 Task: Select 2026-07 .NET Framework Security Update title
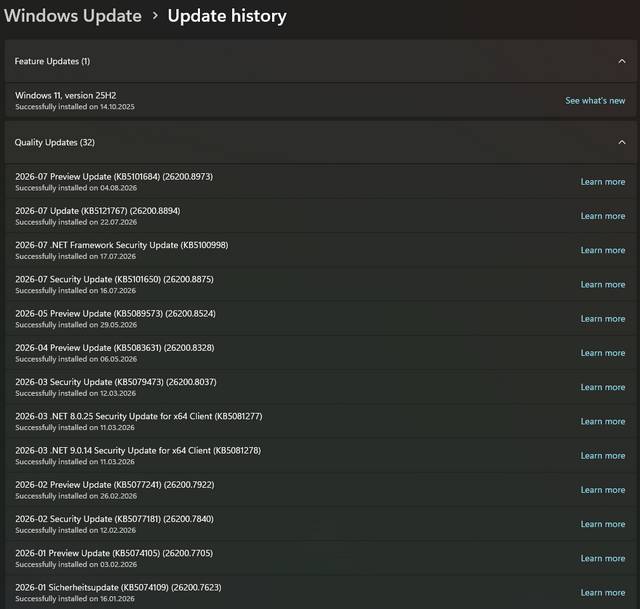pos(122,245)
